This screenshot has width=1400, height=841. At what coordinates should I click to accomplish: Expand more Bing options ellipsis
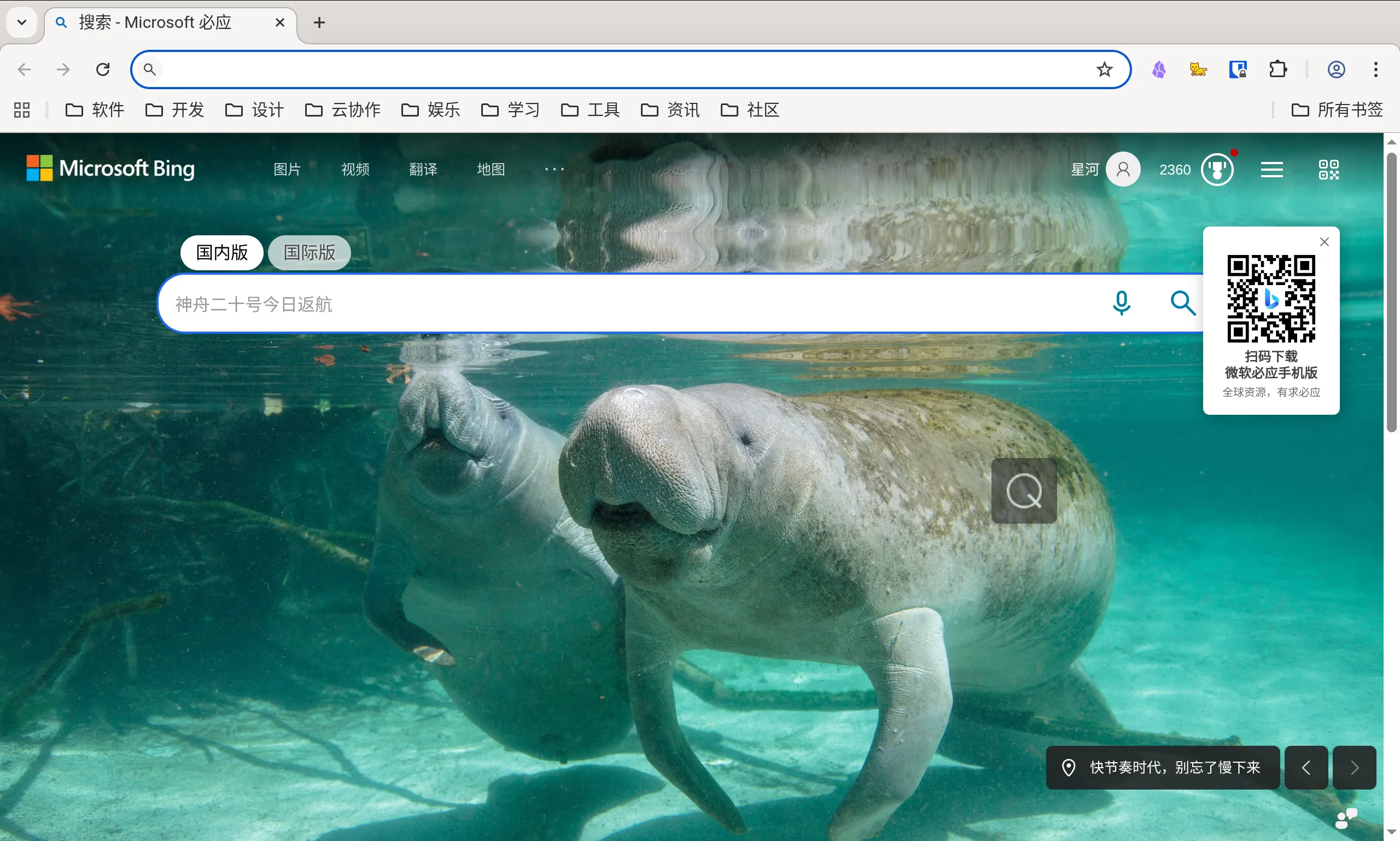554,169
